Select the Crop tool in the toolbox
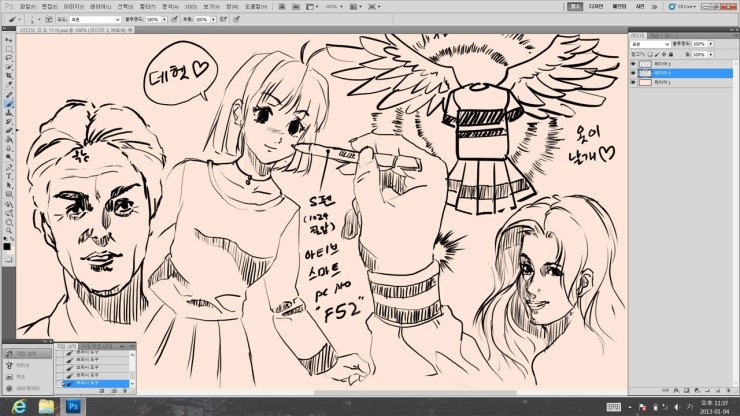 pos(8,75)
